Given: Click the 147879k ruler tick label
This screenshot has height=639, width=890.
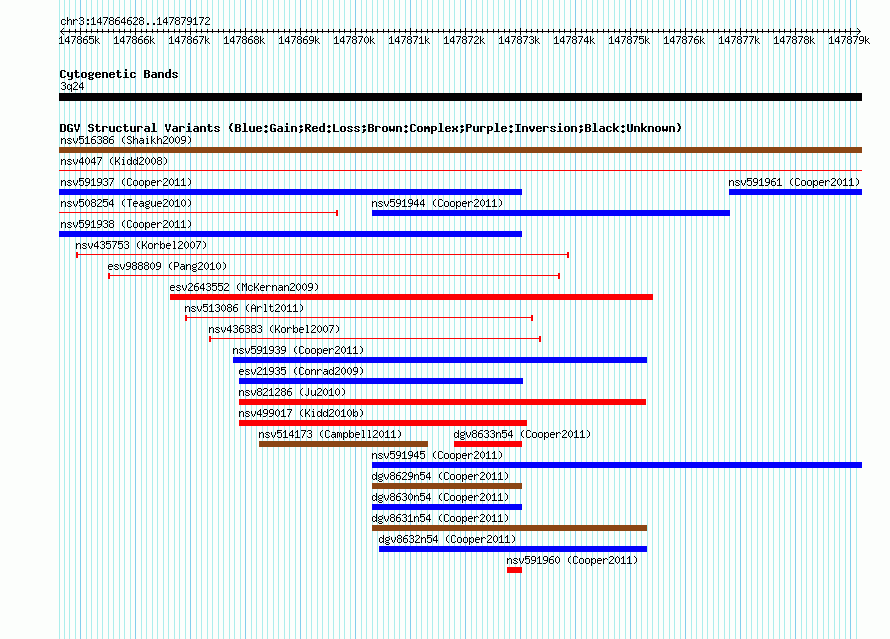Looking at the screenshot, I should (x=849, y=40).
